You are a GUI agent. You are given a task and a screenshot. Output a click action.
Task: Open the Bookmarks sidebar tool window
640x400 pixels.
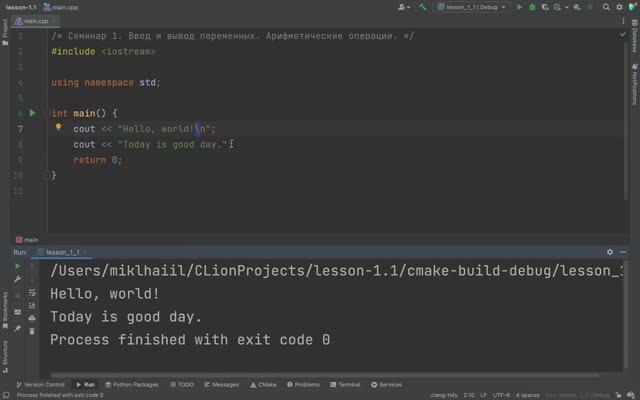coord(5,310)
